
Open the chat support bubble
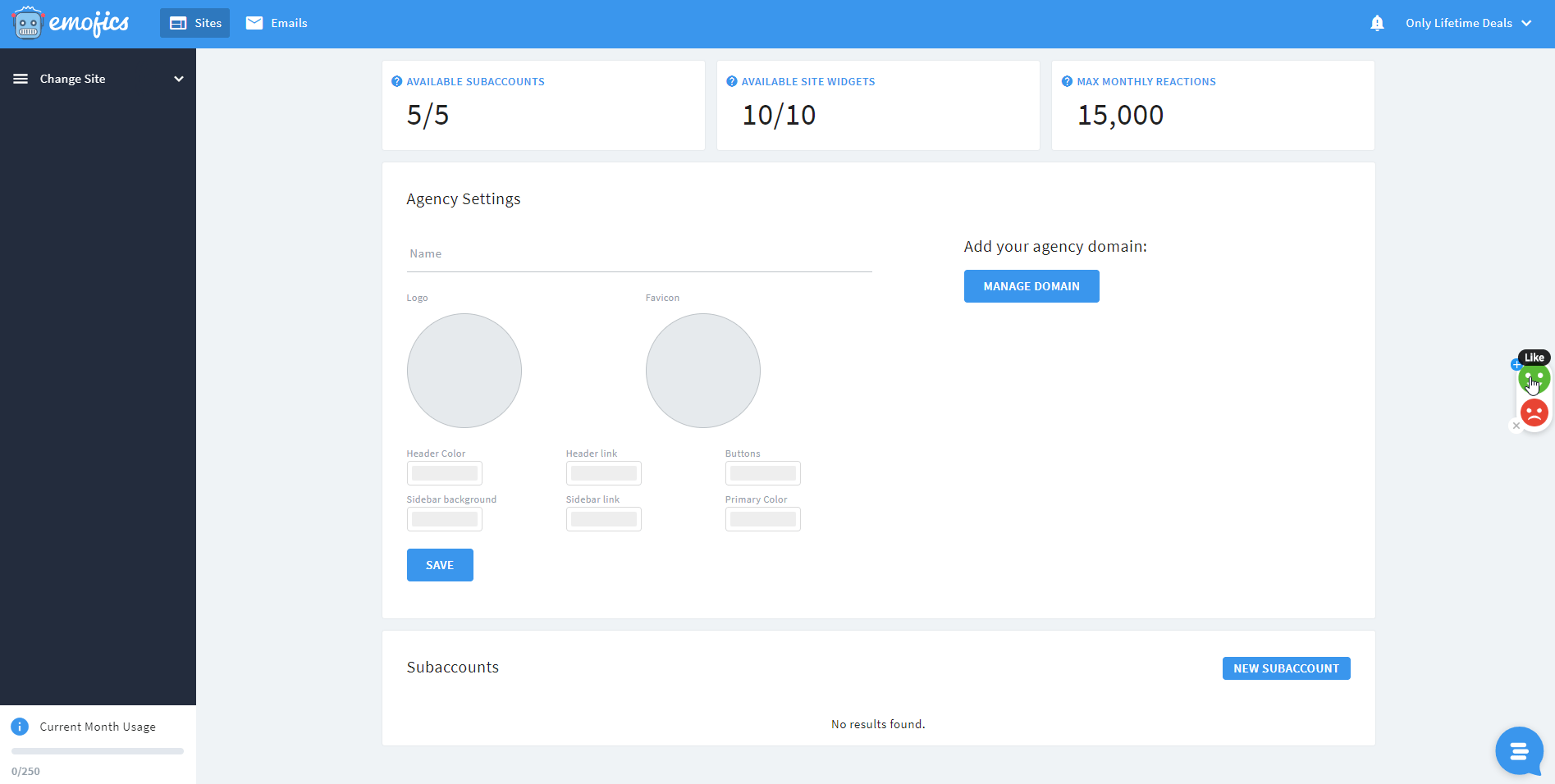click(1519, 750)
